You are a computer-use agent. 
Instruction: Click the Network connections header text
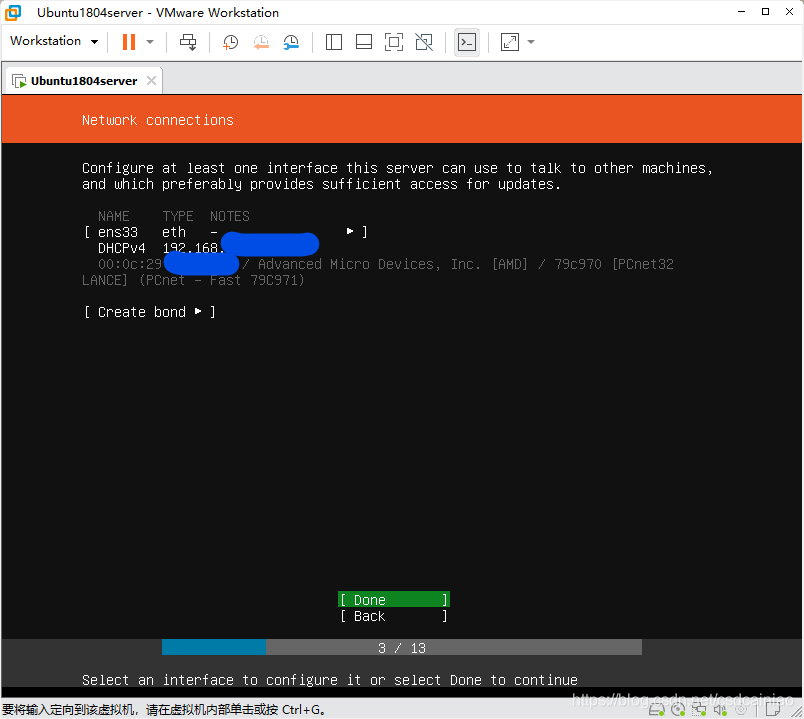157,120
